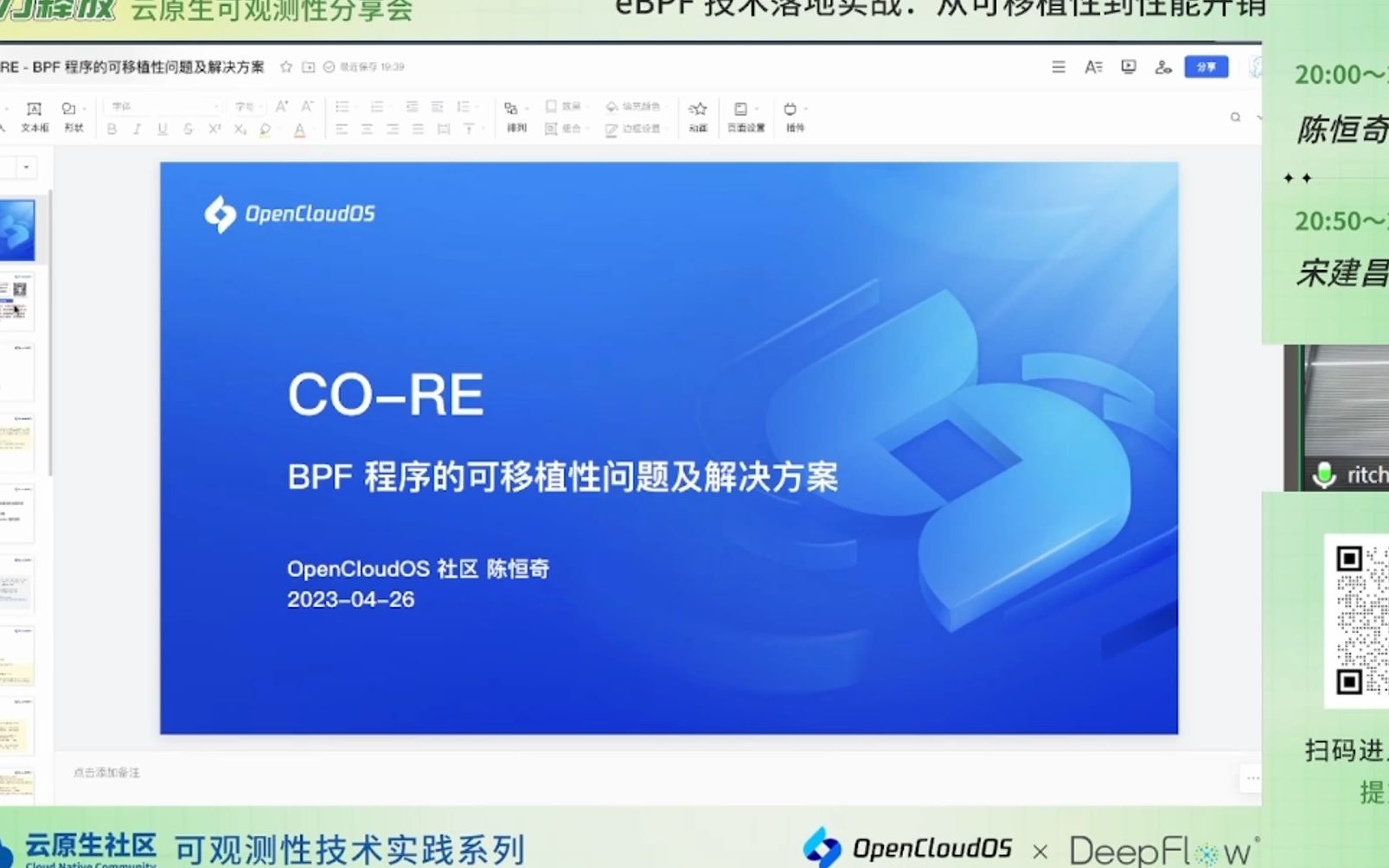
Task: Toggle bold formatting on selected text
Action: [112, 129]
